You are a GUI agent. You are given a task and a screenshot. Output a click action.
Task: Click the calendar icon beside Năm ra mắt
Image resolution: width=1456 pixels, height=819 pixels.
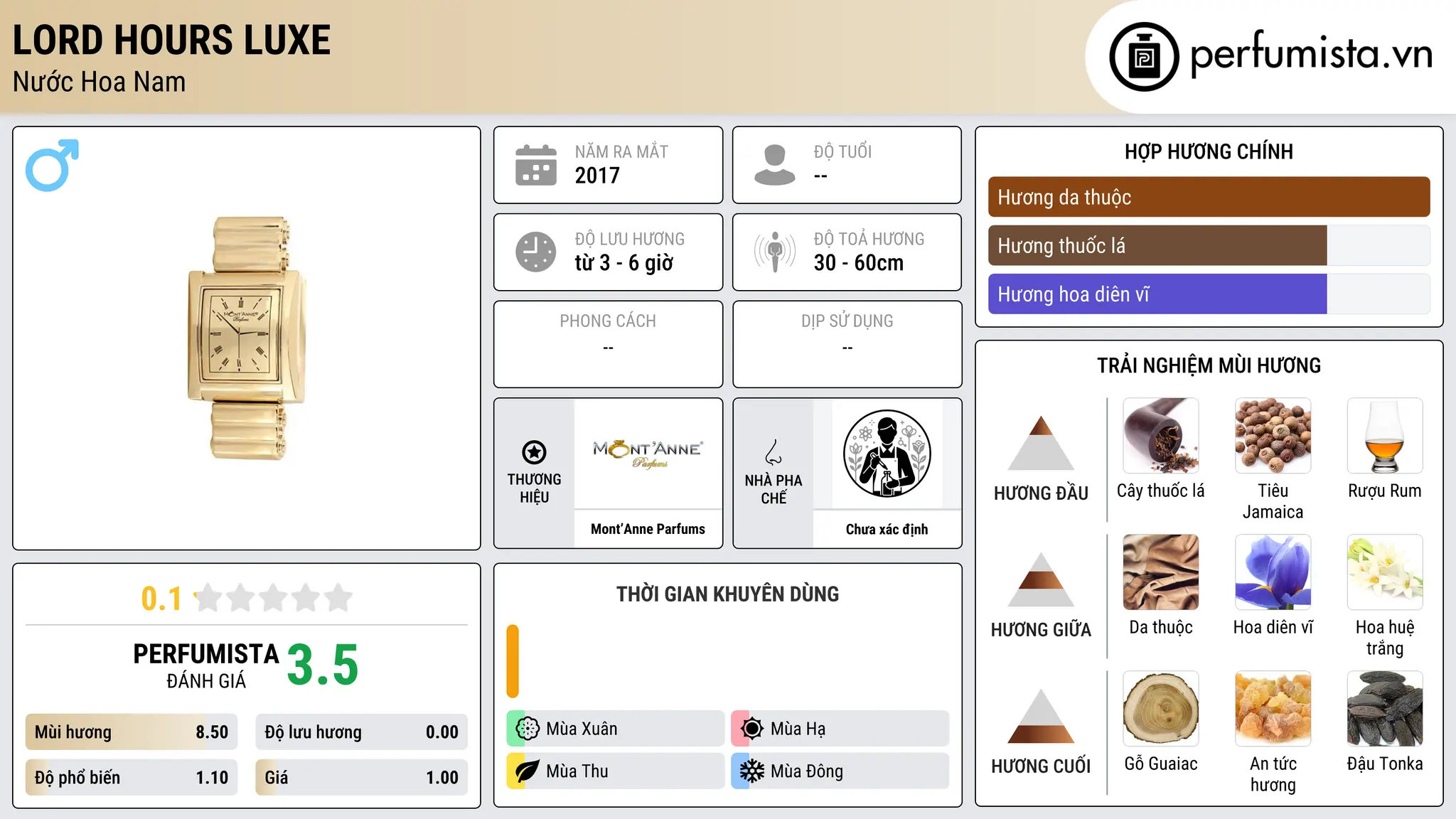536,165
